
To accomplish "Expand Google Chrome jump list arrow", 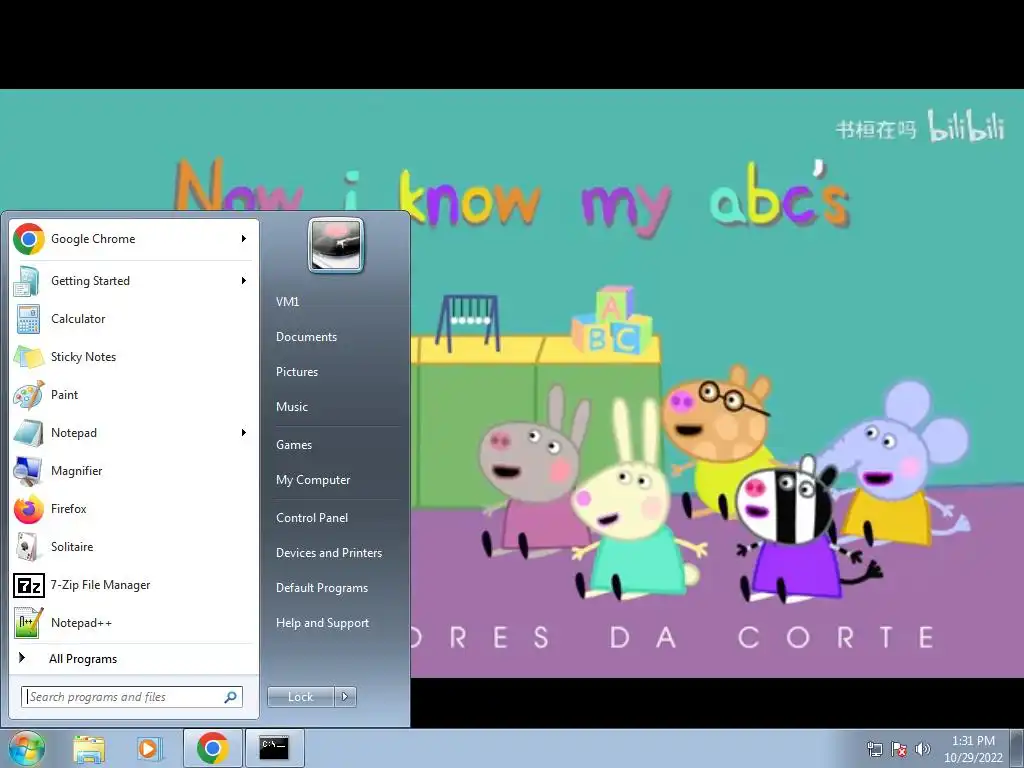I will [x=244, y=239].
